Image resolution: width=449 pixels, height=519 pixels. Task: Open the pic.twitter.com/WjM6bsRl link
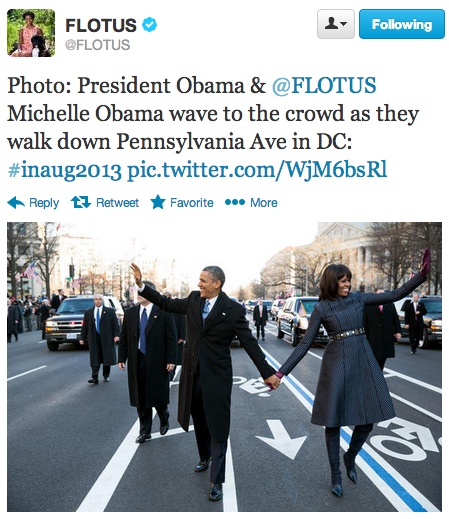coord(257,169)
